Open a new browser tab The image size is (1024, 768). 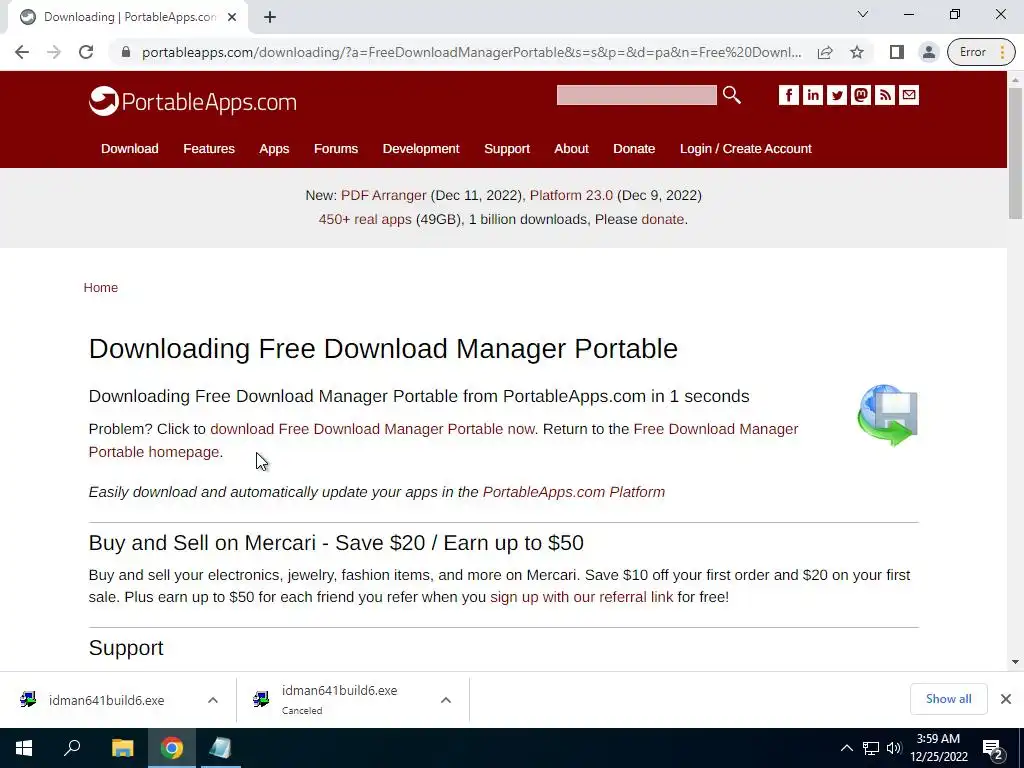point(270,18)
